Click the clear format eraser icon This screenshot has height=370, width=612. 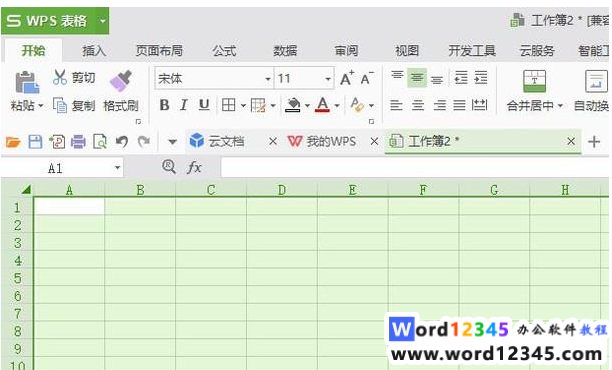tap(357, 105)
